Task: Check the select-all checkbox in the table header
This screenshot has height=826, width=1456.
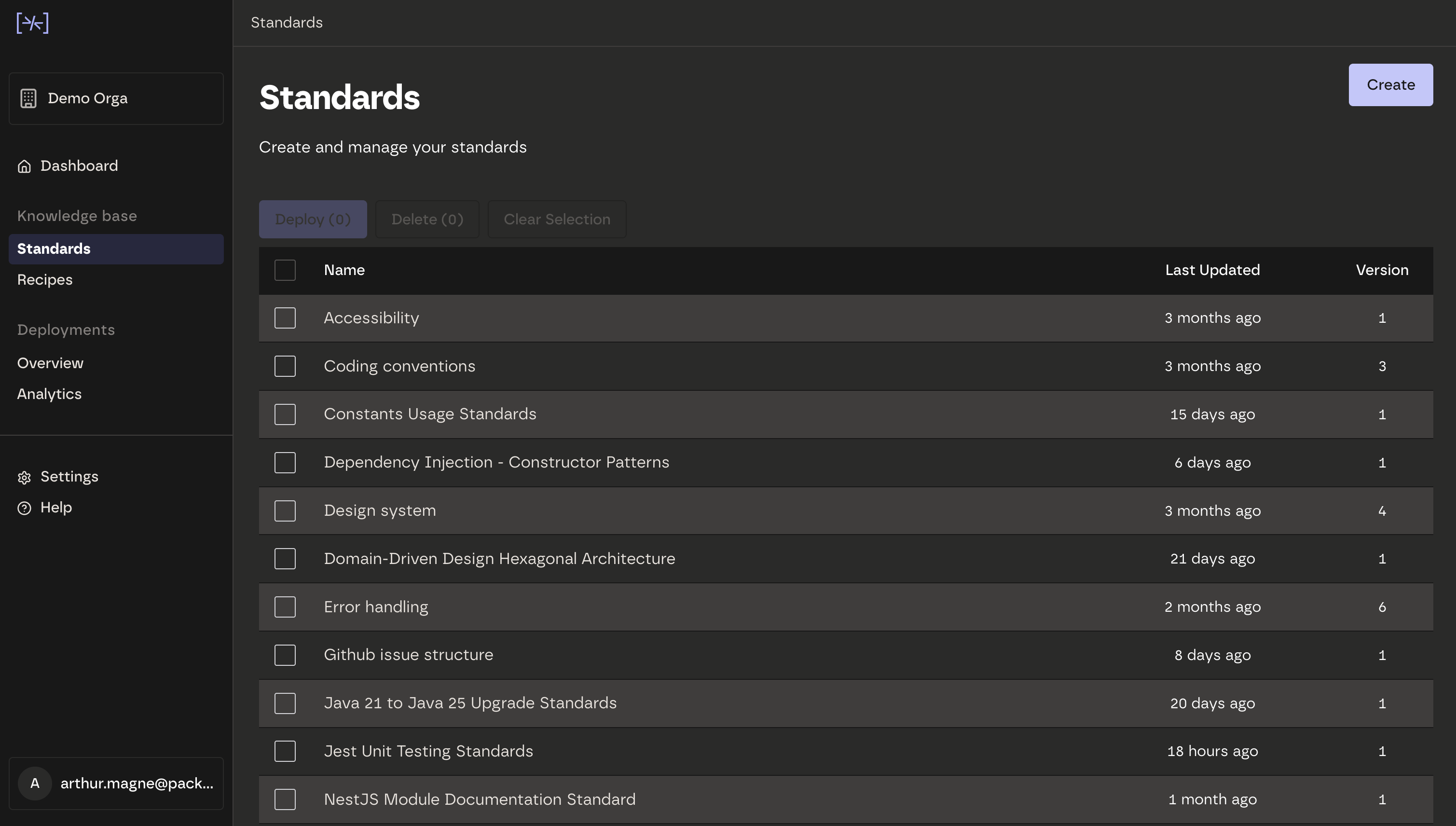Action: (285, 270)
